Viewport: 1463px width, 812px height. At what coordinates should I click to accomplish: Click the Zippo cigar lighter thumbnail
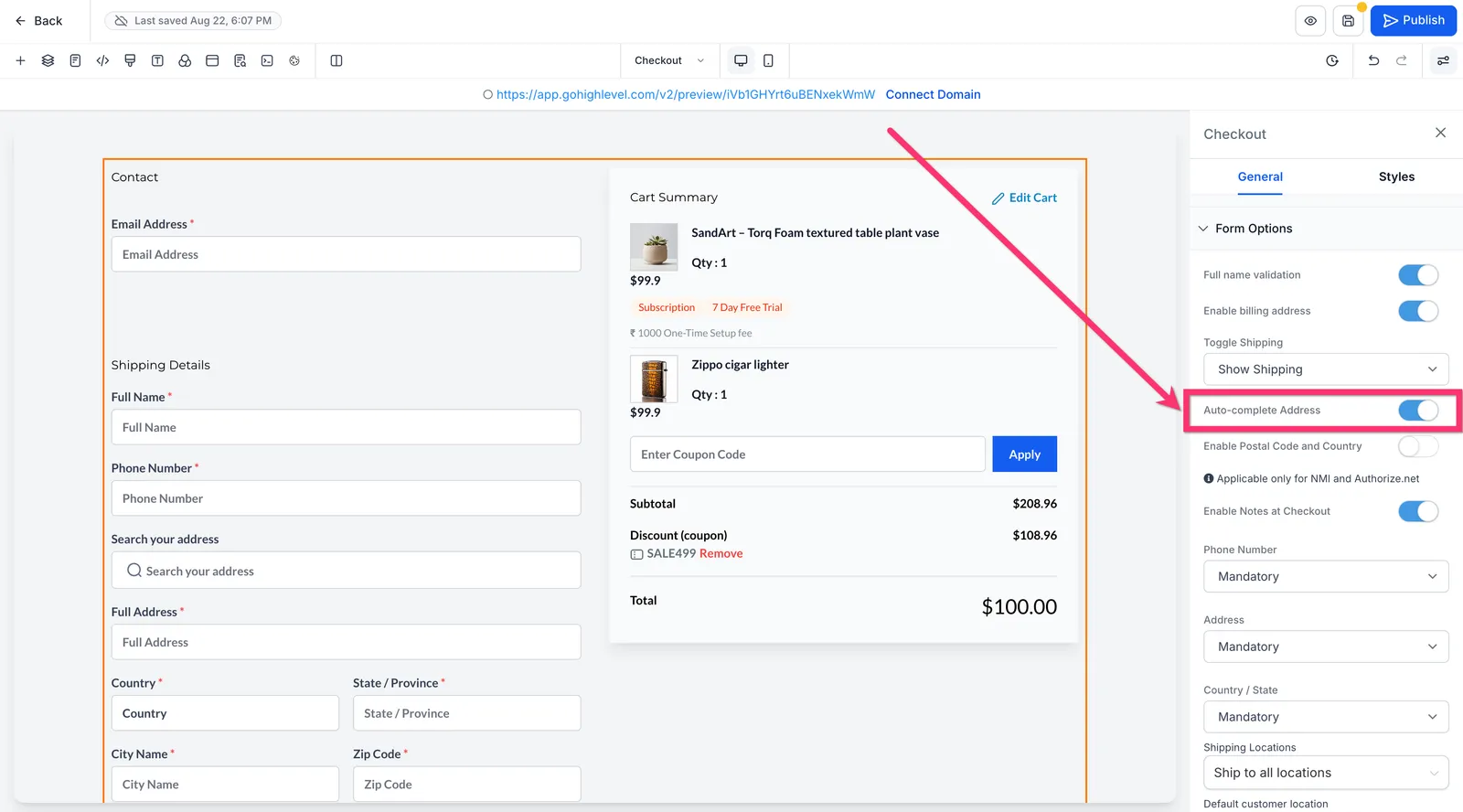click(x=654, y=379)
